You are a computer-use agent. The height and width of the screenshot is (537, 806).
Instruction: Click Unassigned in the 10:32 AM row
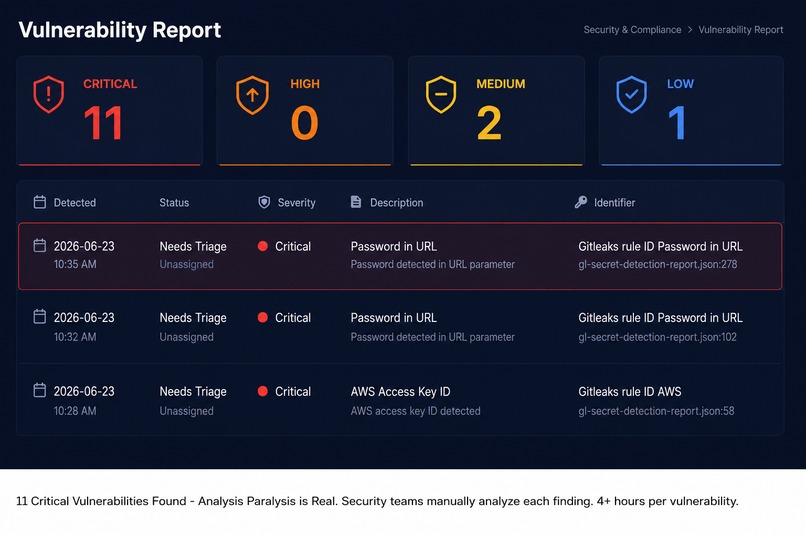click(x=186, y=337)
